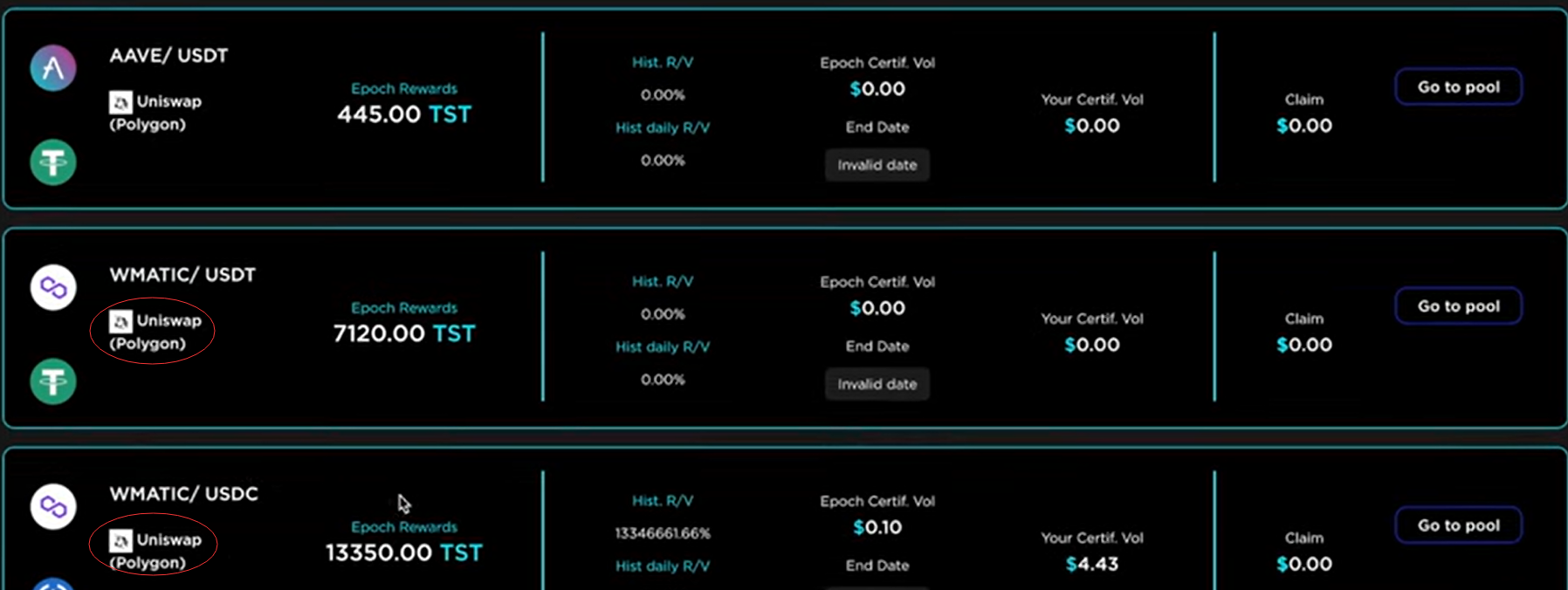Click the 445.00 TST rewards amount
The width and height of the screenshot is (1568, 590).
coord(403,114)
